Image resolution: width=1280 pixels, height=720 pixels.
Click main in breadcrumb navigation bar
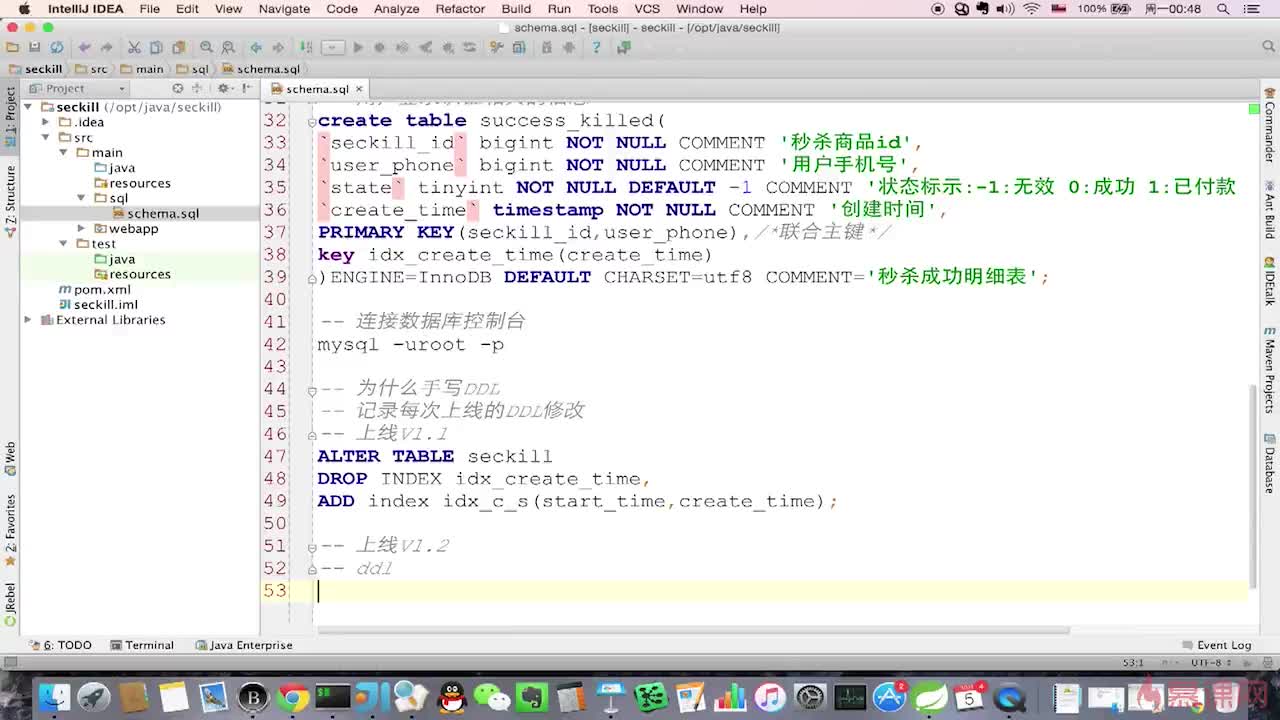coord(142,69)
